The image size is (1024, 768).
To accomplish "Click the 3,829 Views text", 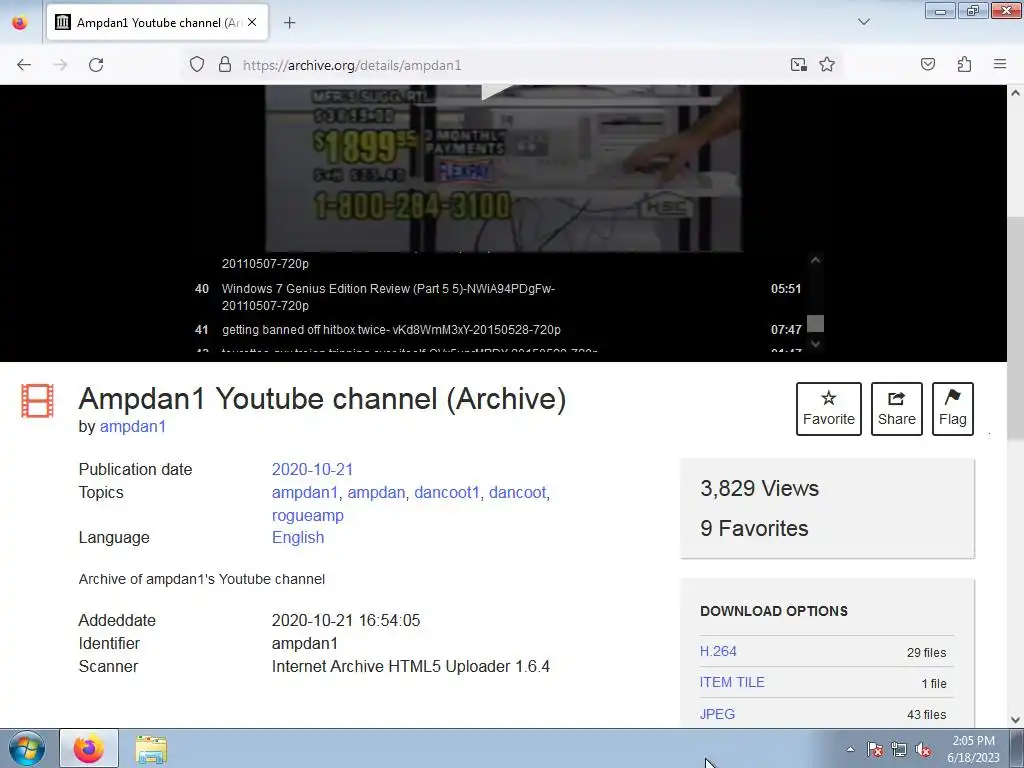I will [x=760, y=488].
